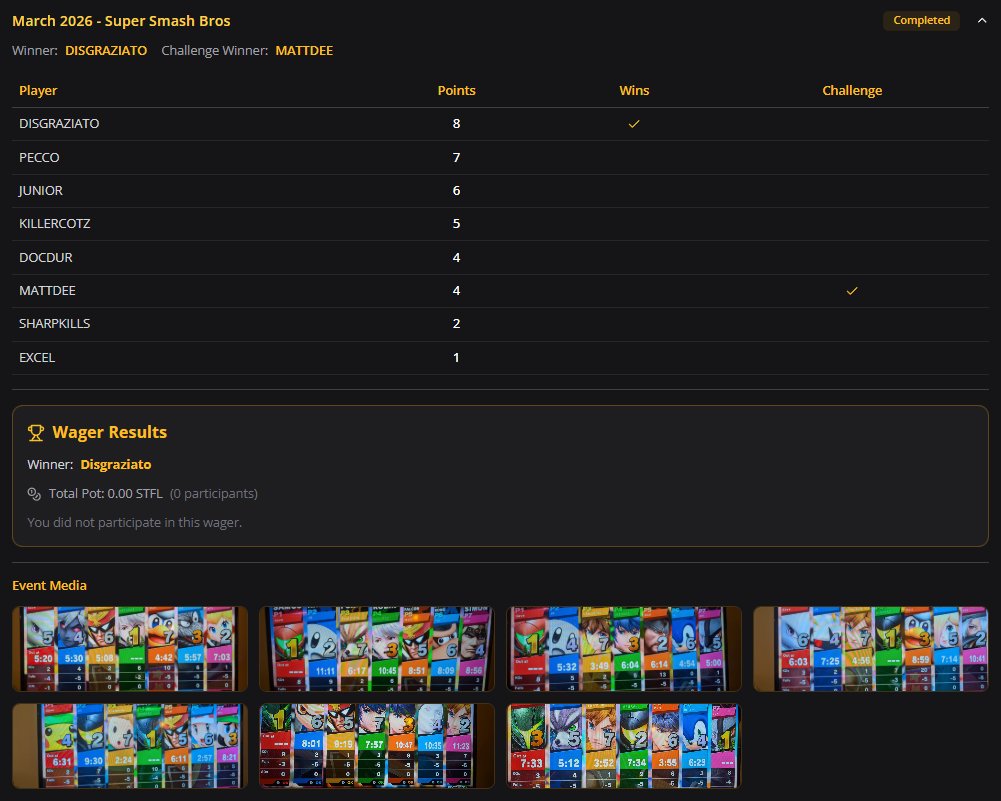Screen dimensions: 1001x801
Task: Click the Event Media heading
Action: (49, 585)
